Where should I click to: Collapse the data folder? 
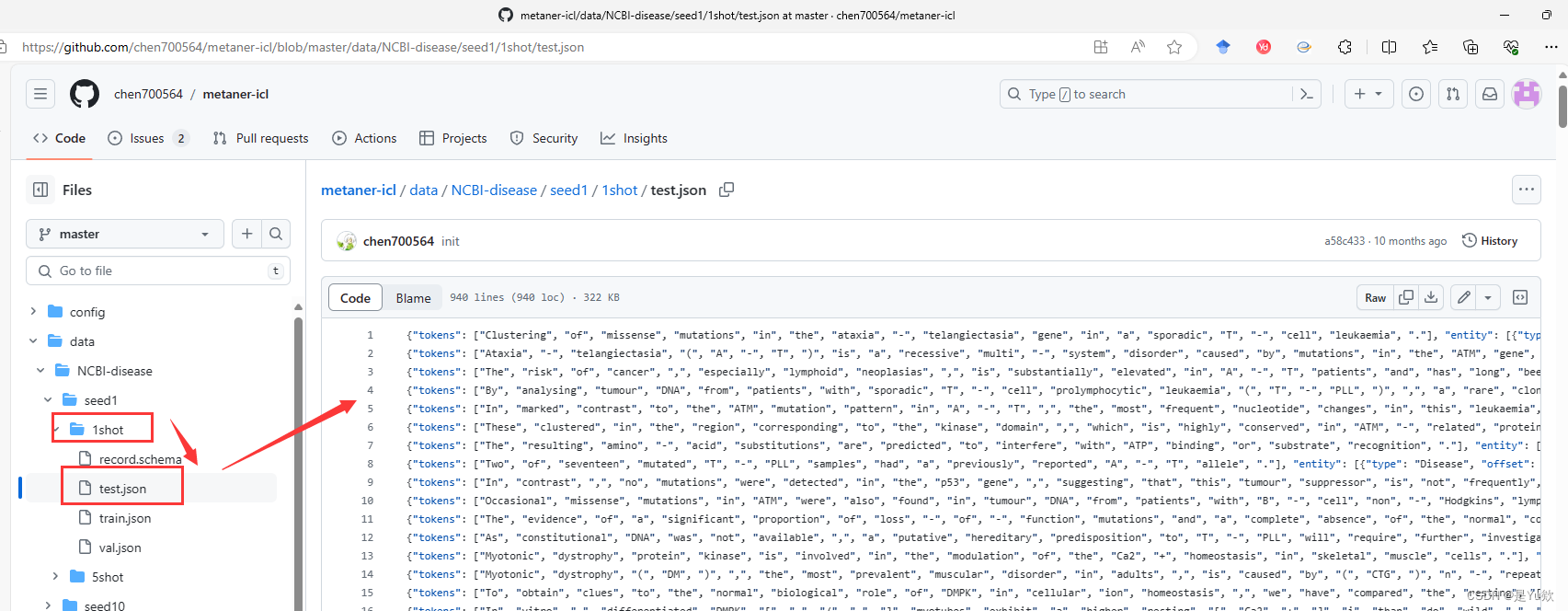(33, 341)
